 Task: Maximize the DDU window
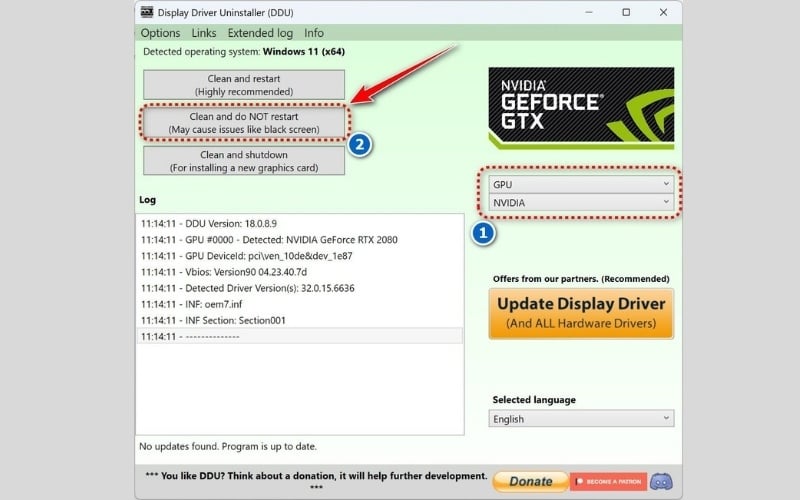[626, 12]
